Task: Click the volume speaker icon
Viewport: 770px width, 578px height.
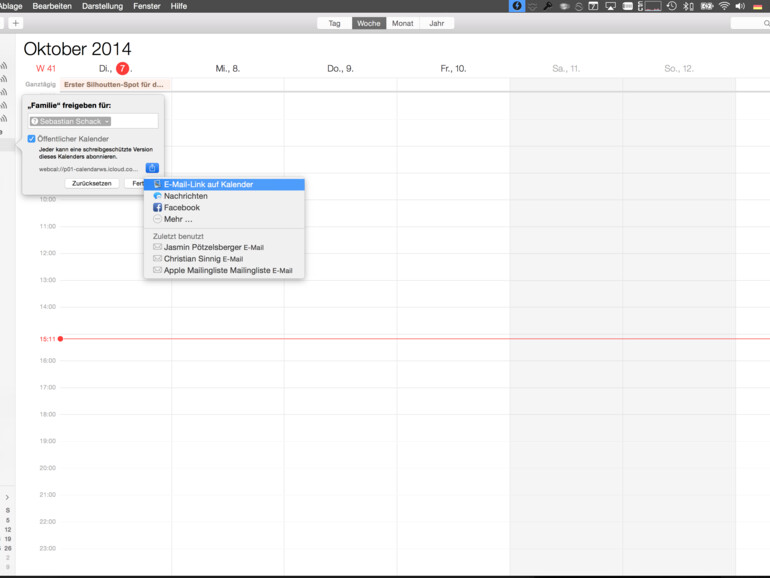Action: (740, 6)
